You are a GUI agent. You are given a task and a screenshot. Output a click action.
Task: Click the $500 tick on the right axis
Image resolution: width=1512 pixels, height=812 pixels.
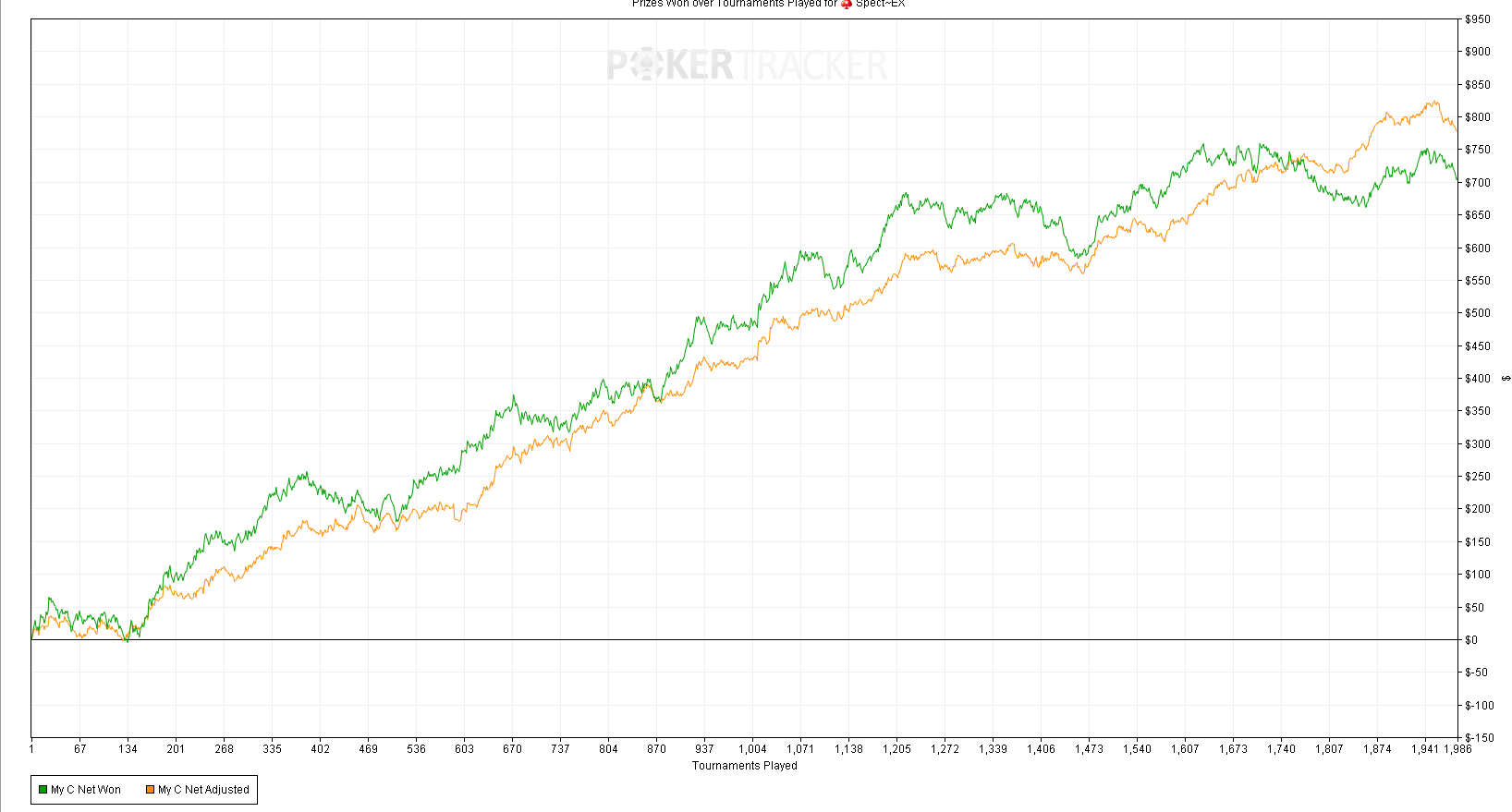[x=1477, y=313]
